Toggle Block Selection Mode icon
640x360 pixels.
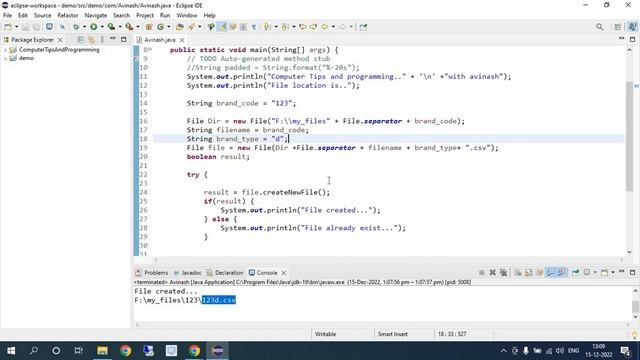[x=243, y=27]
